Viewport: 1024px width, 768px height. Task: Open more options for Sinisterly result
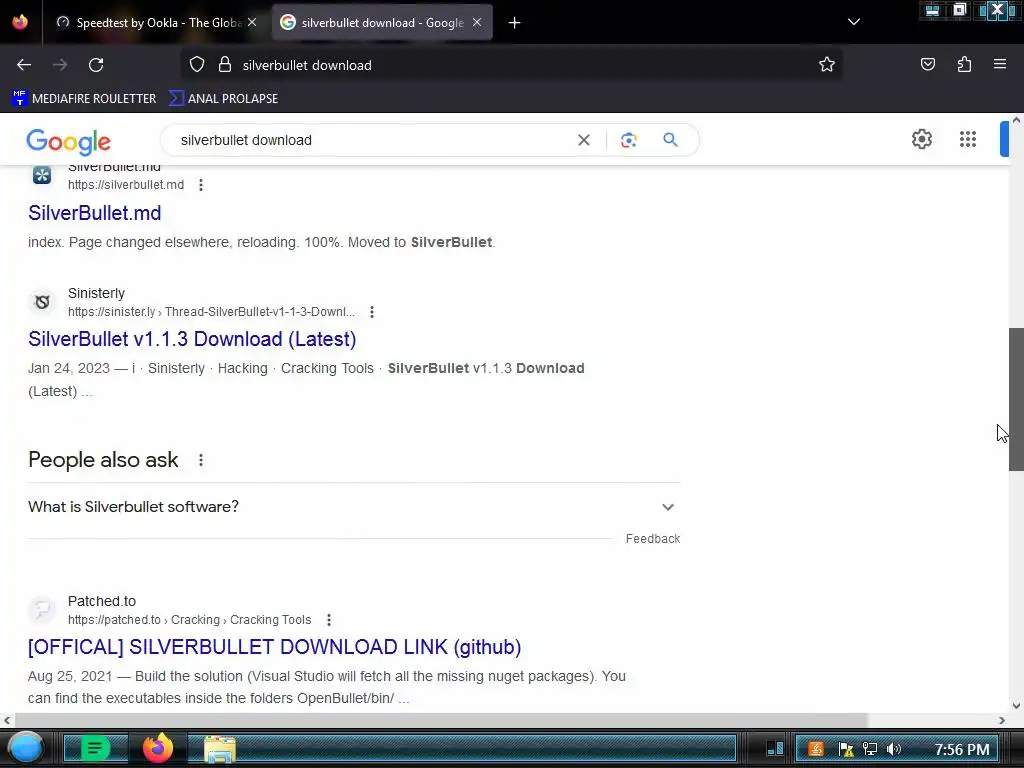[372, 312]
